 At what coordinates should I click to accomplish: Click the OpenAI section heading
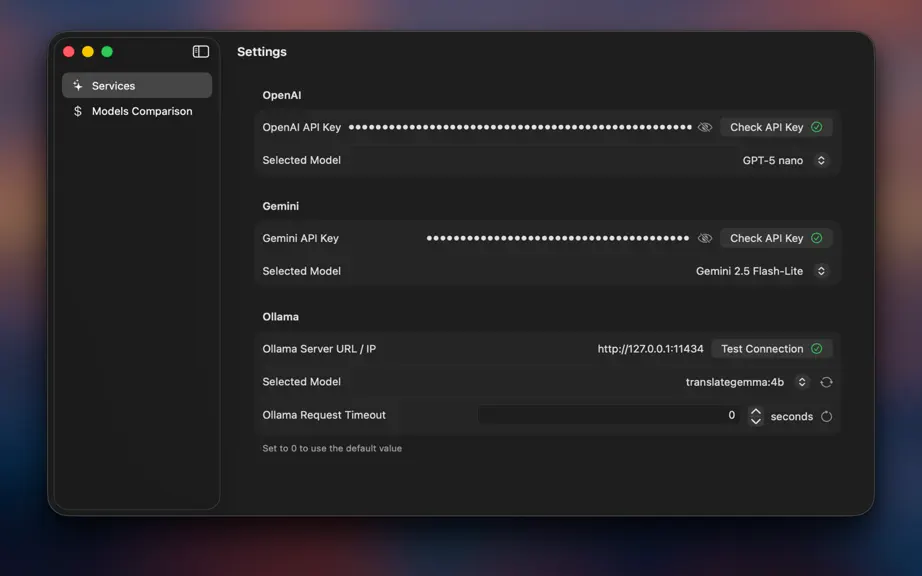[x=282, y=95]
